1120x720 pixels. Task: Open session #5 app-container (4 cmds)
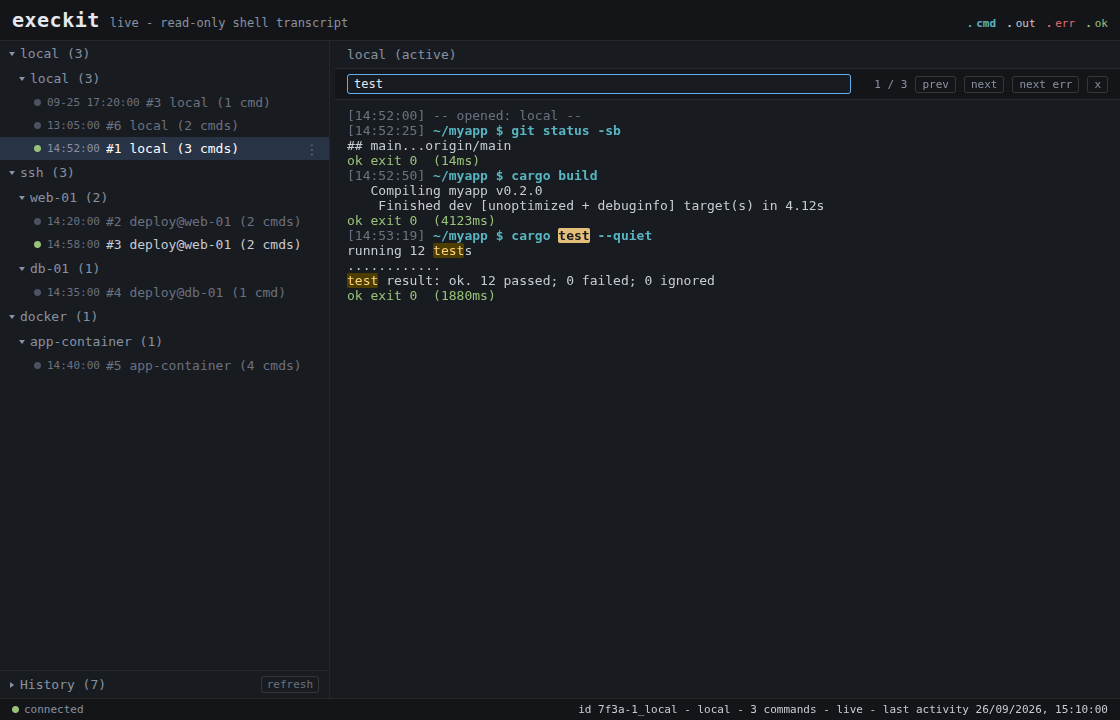[164, 365]
